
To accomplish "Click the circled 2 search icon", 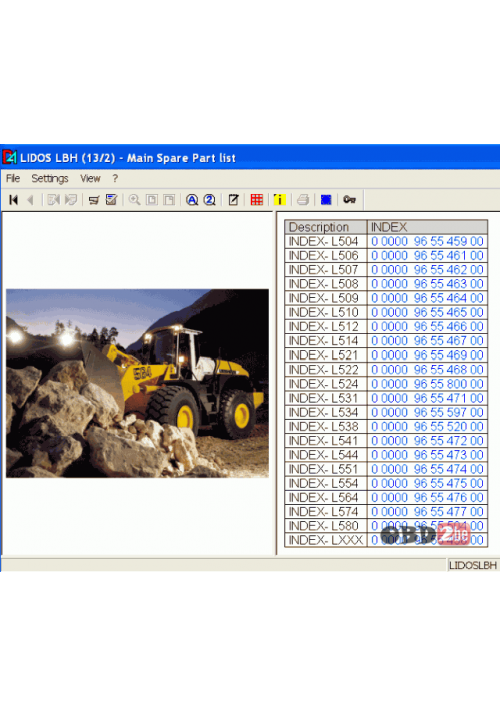I will click(210, 200).
